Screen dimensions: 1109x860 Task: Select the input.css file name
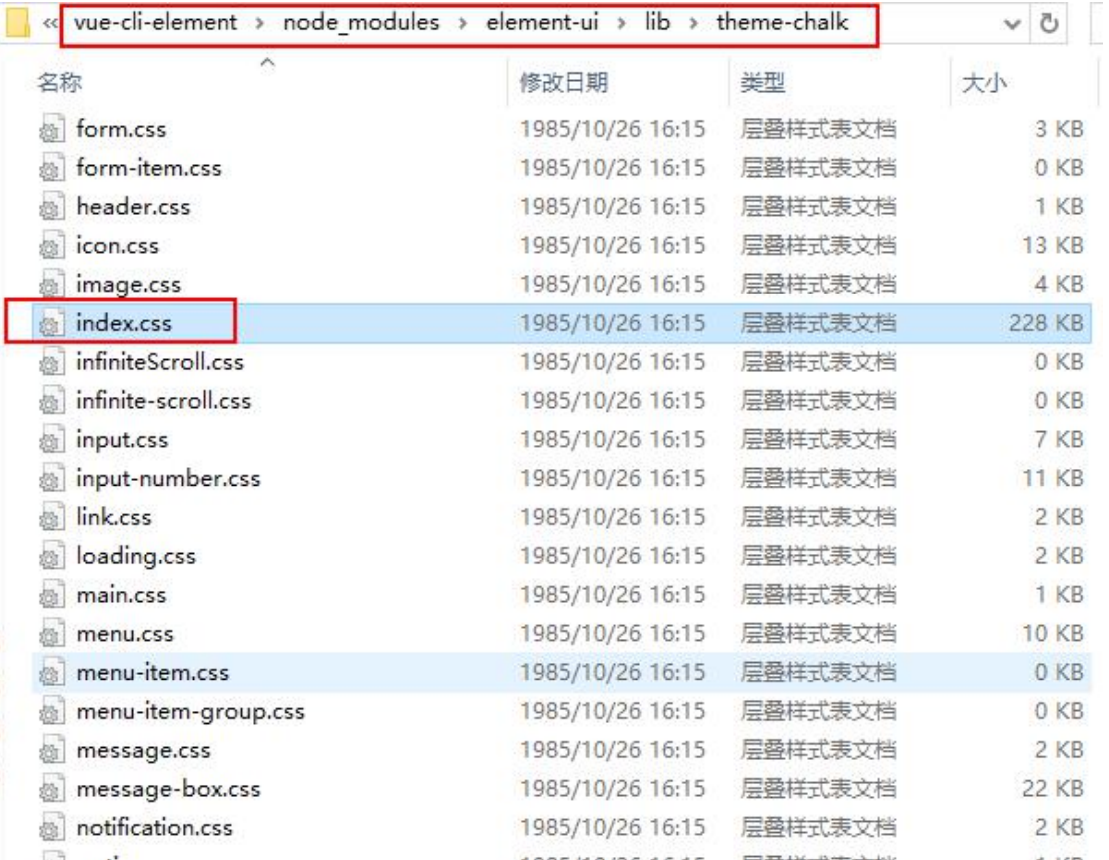(122, 440)
